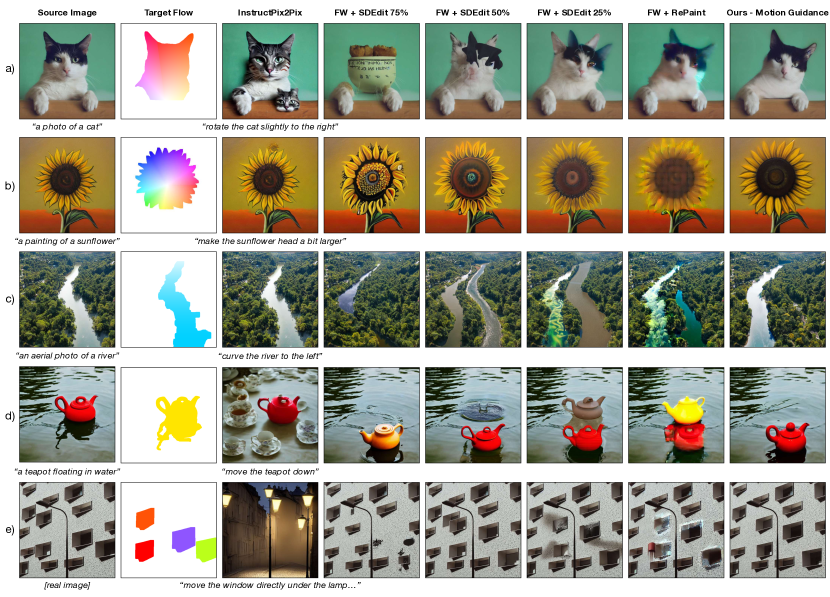
Task: Click the 'rotate the cat slightly' caption
Action: coord(270,126)
